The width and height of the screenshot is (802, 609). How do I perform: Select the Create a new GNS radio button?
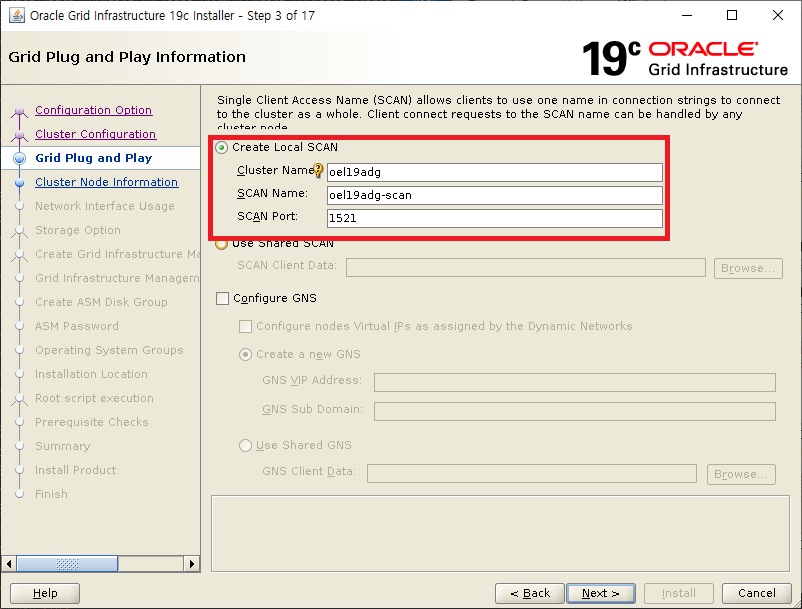point(246,354)
